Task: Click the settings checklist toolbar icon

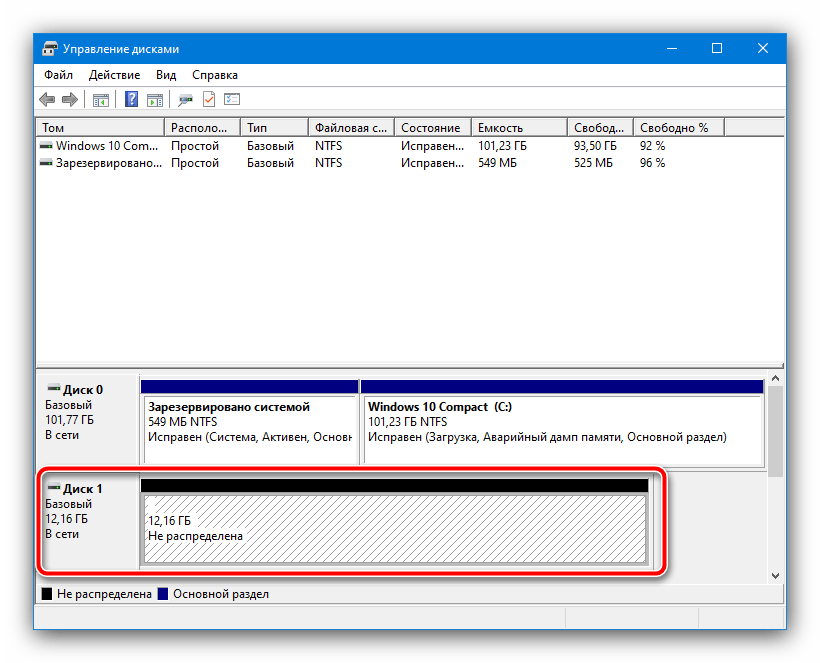Action: [232, 100]
